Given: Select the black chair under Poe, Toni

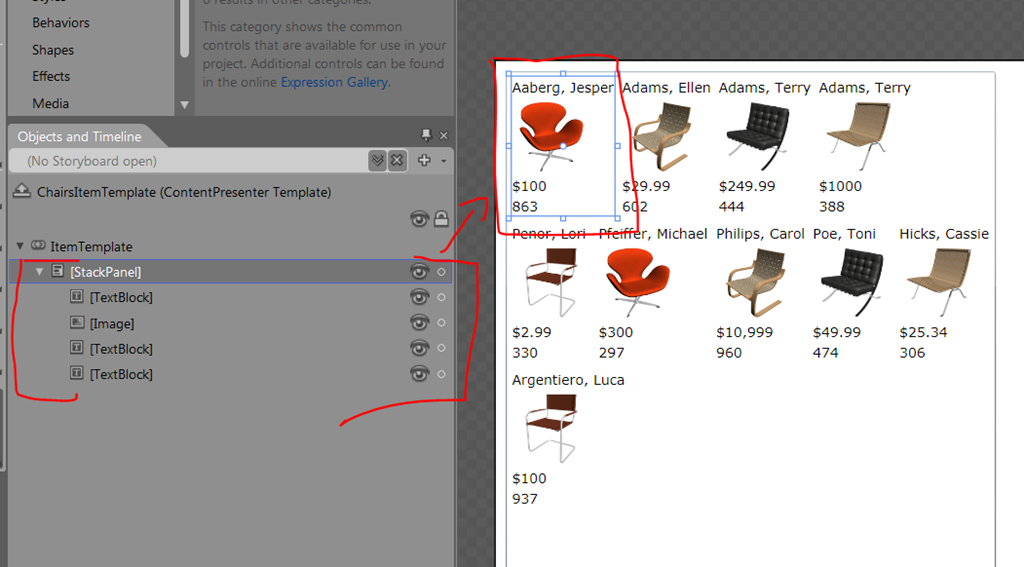Looking at the screenshot, I should pos(852,282).
